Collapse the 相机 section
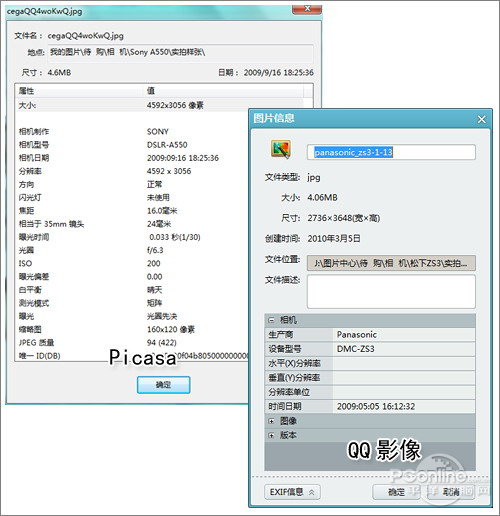Screen dimensions: 500x516 click(x=271, y=320)
